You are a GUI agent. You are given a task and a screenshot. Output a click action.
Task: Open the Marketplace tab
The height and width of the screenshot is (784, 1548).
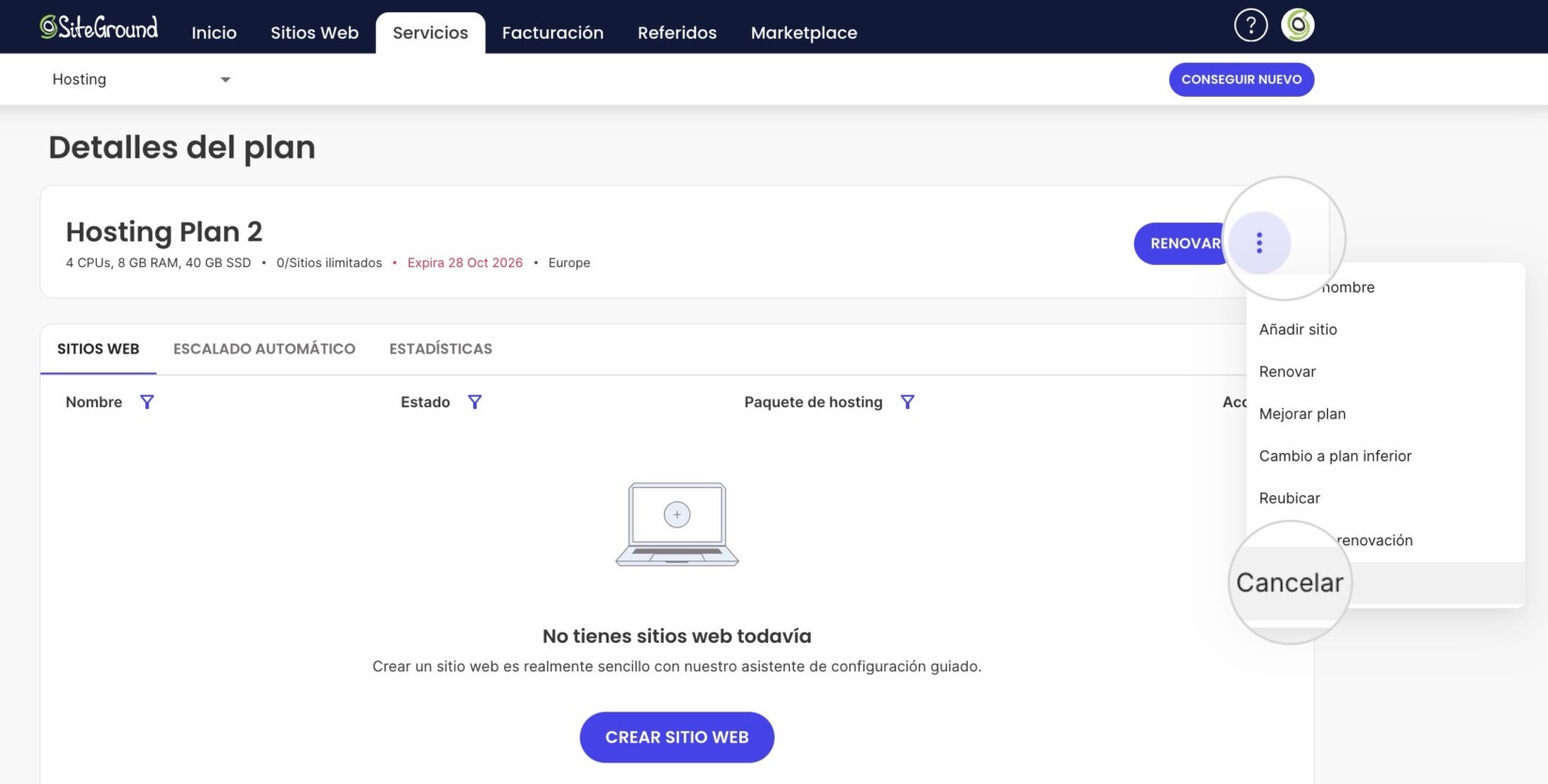tap(804, 33)
